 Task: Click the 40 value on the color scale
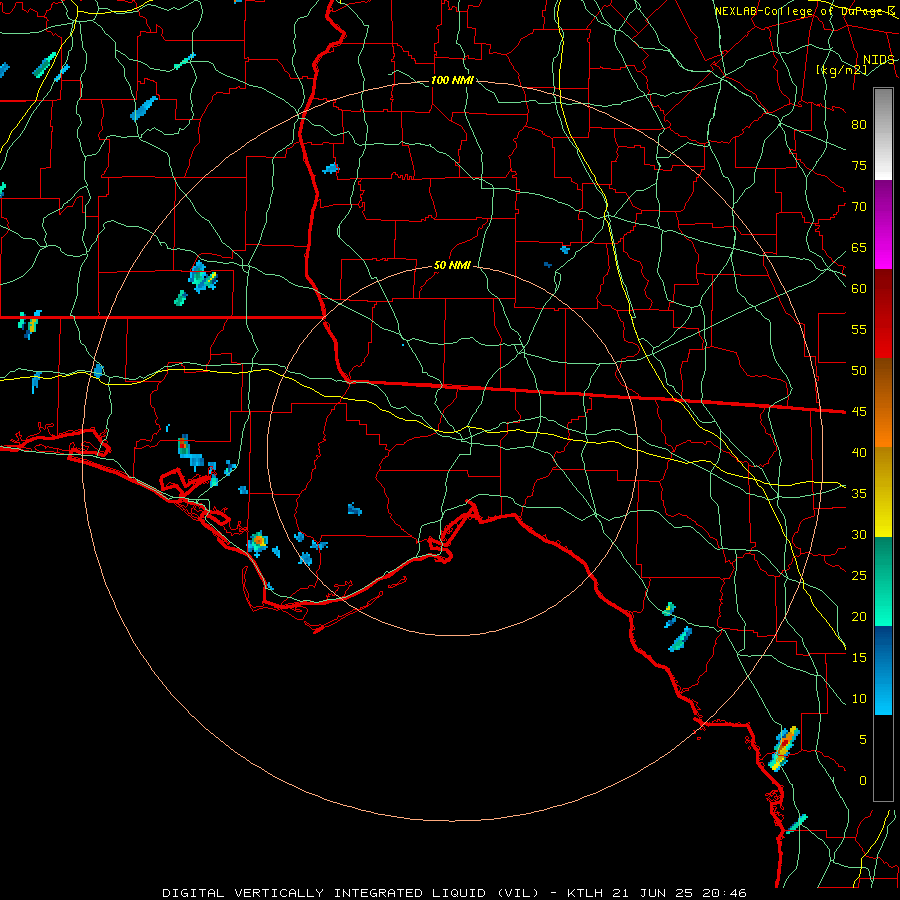coord(859,452)
